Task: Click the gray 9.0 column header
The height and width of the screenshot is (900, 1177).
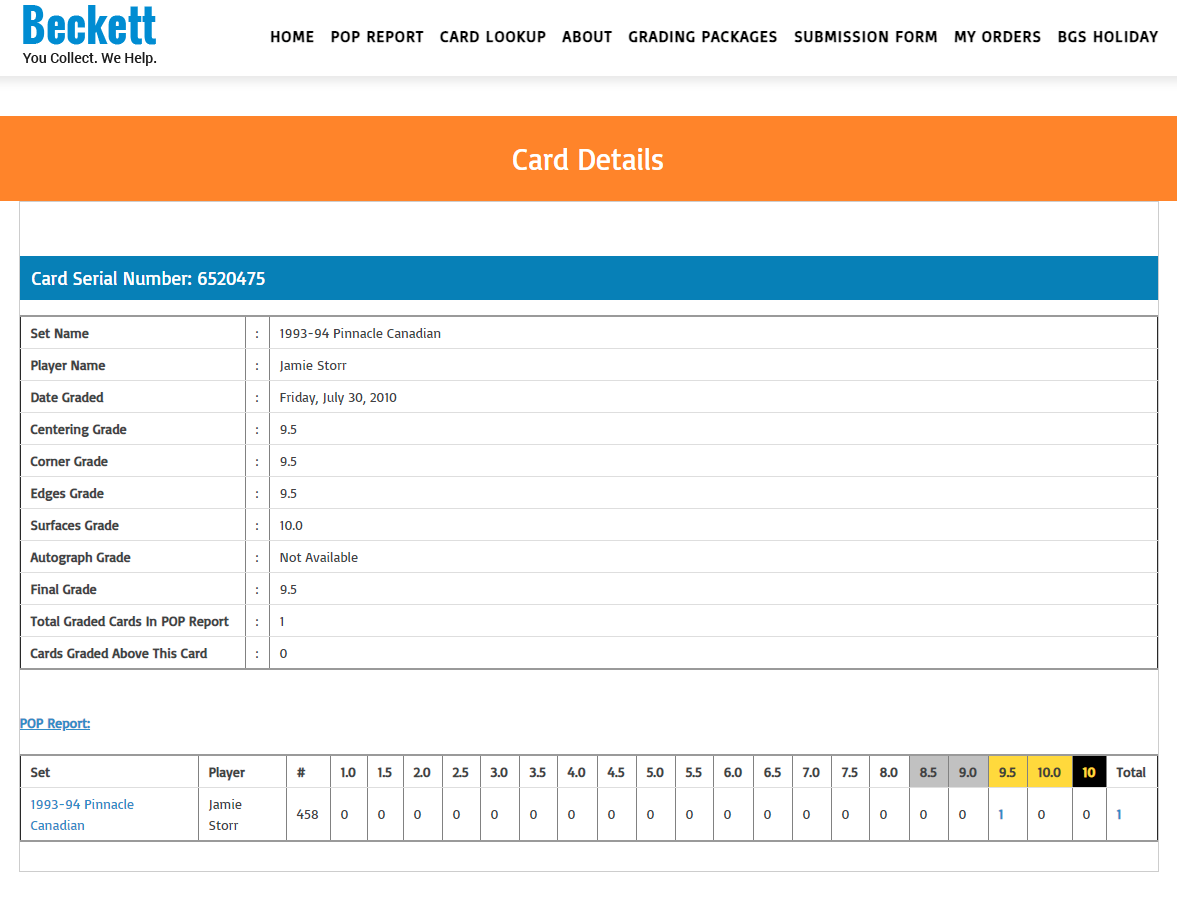Action: coord(968,772)
